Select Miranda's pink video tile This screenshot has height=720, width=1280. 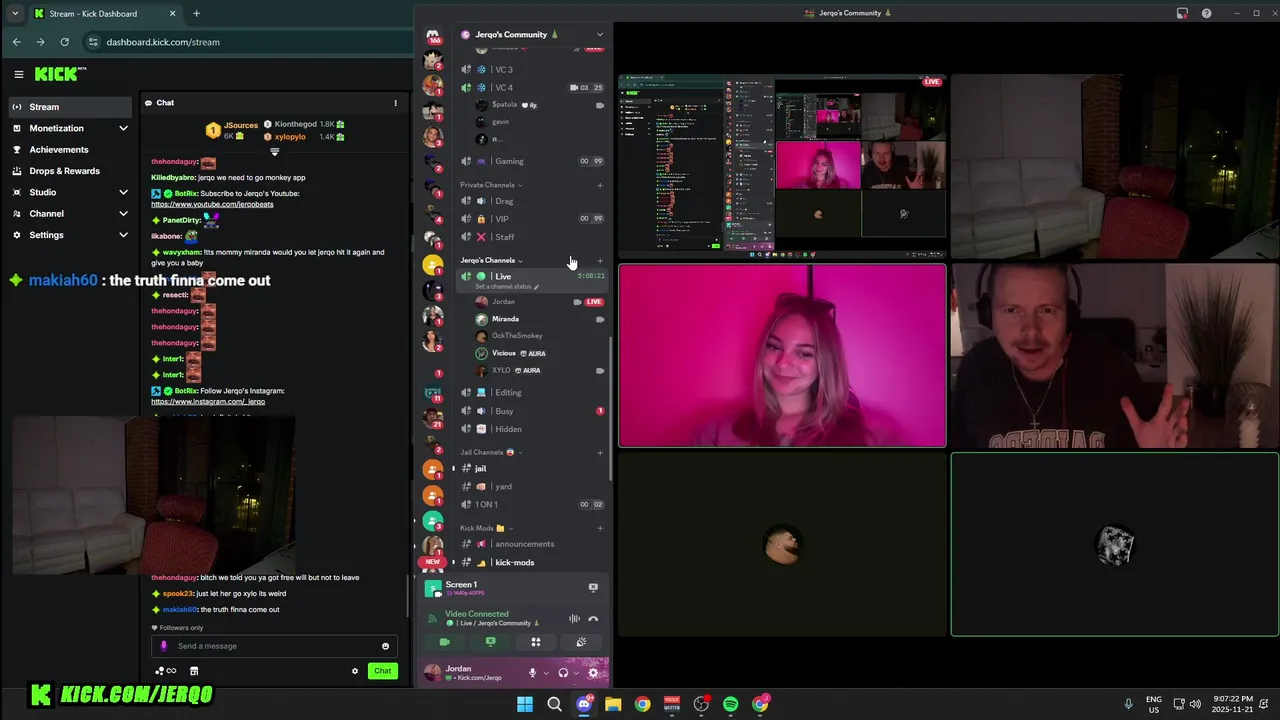pos(782,355)
